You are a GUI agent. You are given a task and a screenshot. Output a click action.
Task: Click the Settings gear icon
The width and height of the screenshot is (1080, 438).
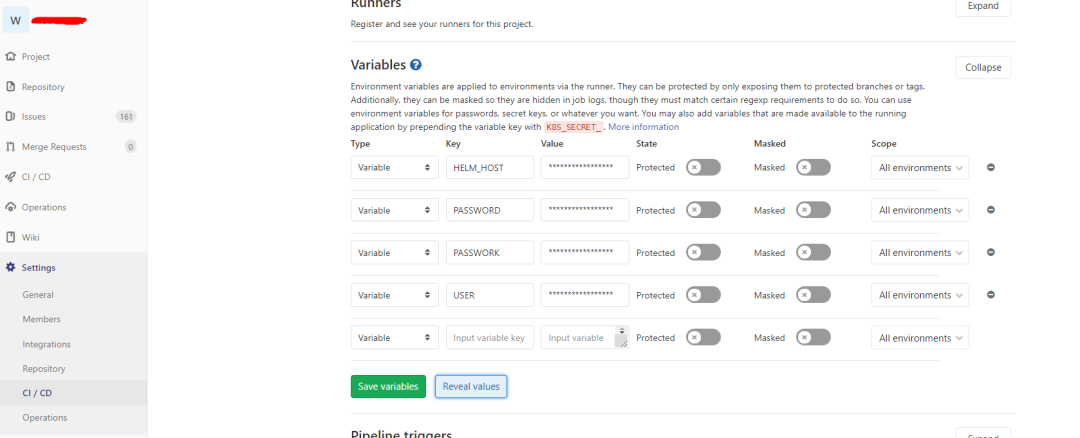click(x=10, y=268)
